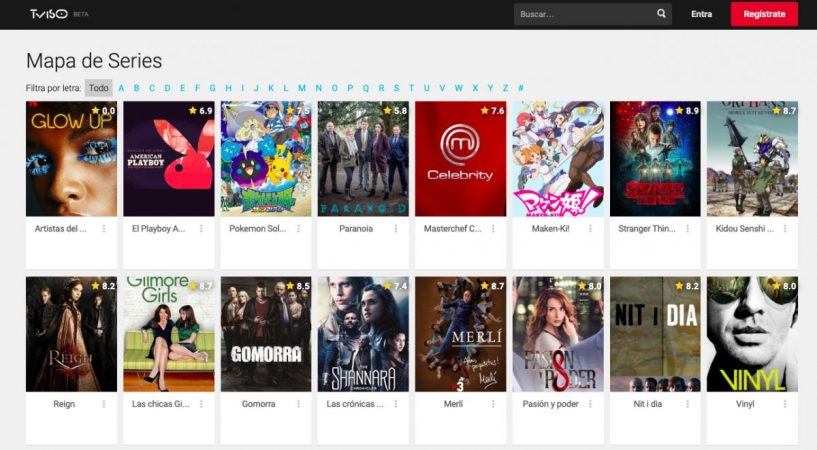Screen dimensions: 817x450
Task: Click the Masterchef C... title text
Action: (453, 229)
